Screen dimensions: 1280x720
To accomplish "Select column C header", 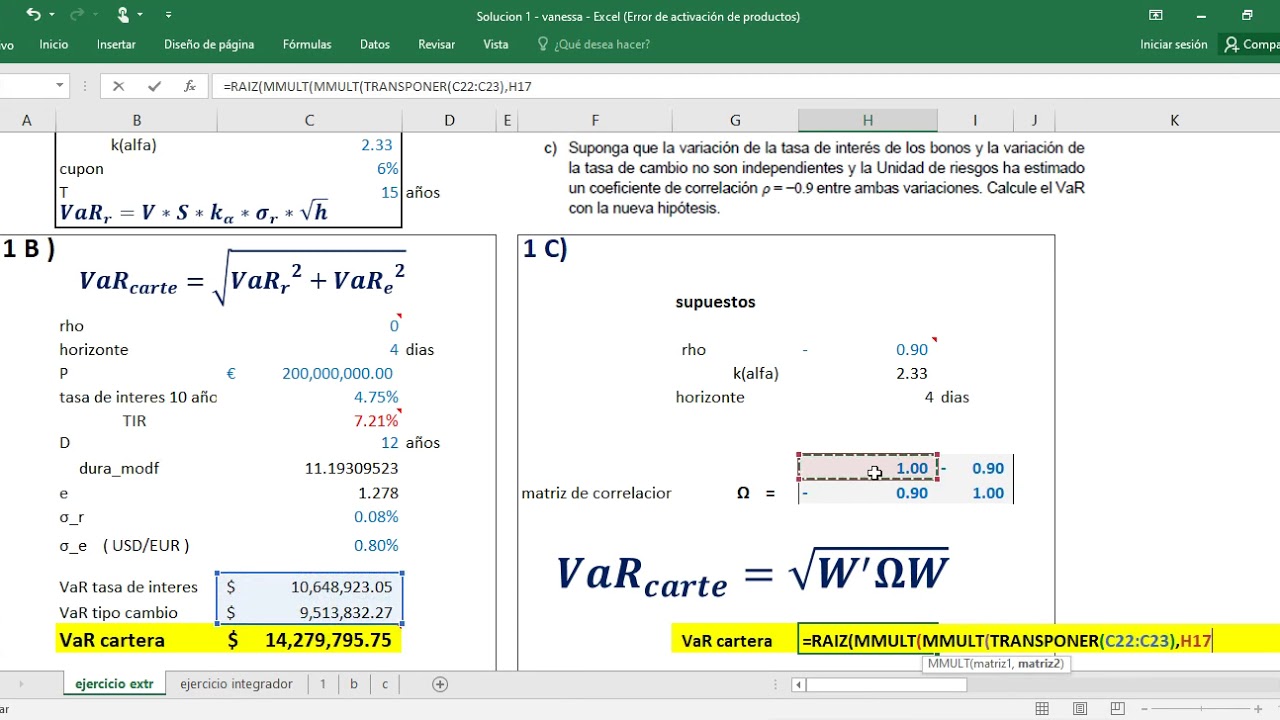I will [309, 120].
